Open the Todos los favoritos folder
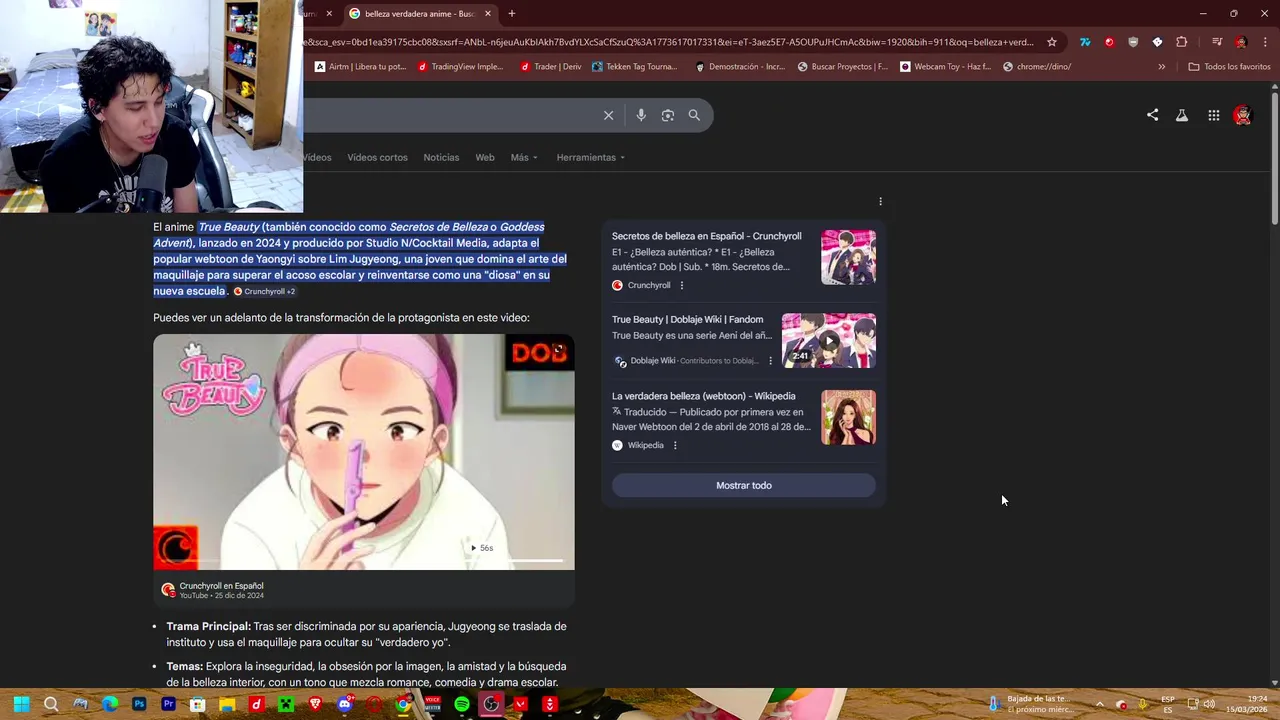Screen dimensions: 1280x720 click(1229, 67)
